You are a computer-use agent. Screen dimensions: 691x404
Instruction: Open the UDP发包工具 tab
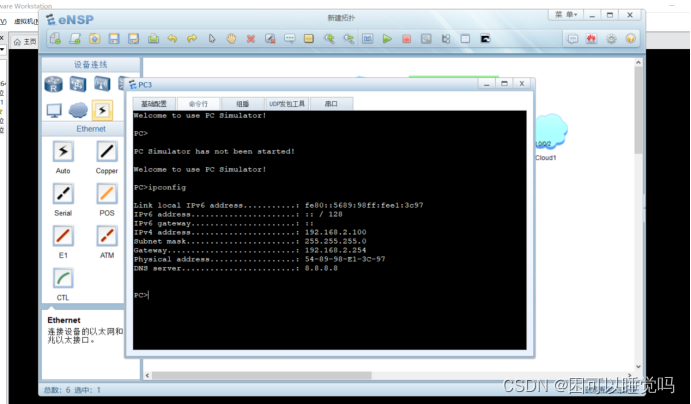[x=287, y=104]
